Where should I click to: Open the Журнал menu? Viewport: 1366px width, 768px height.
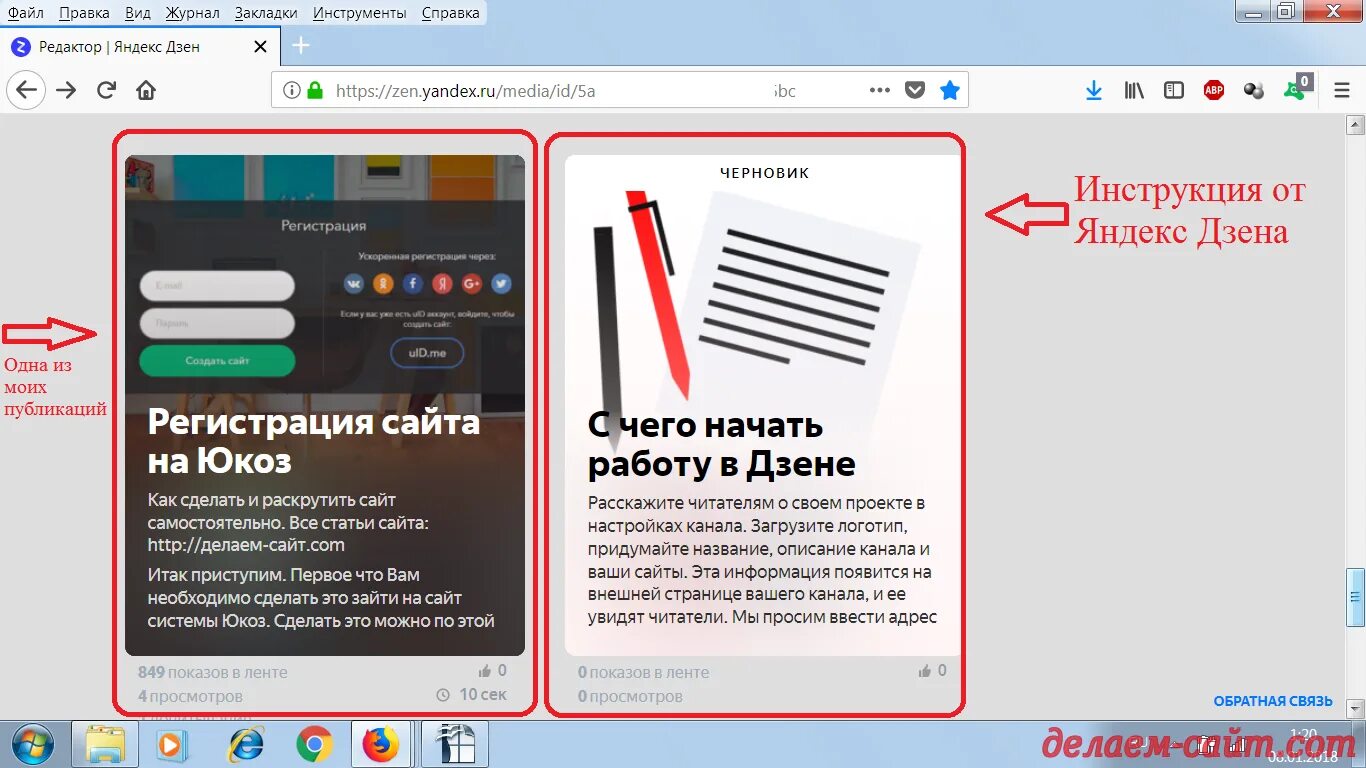tap(193, 13)
